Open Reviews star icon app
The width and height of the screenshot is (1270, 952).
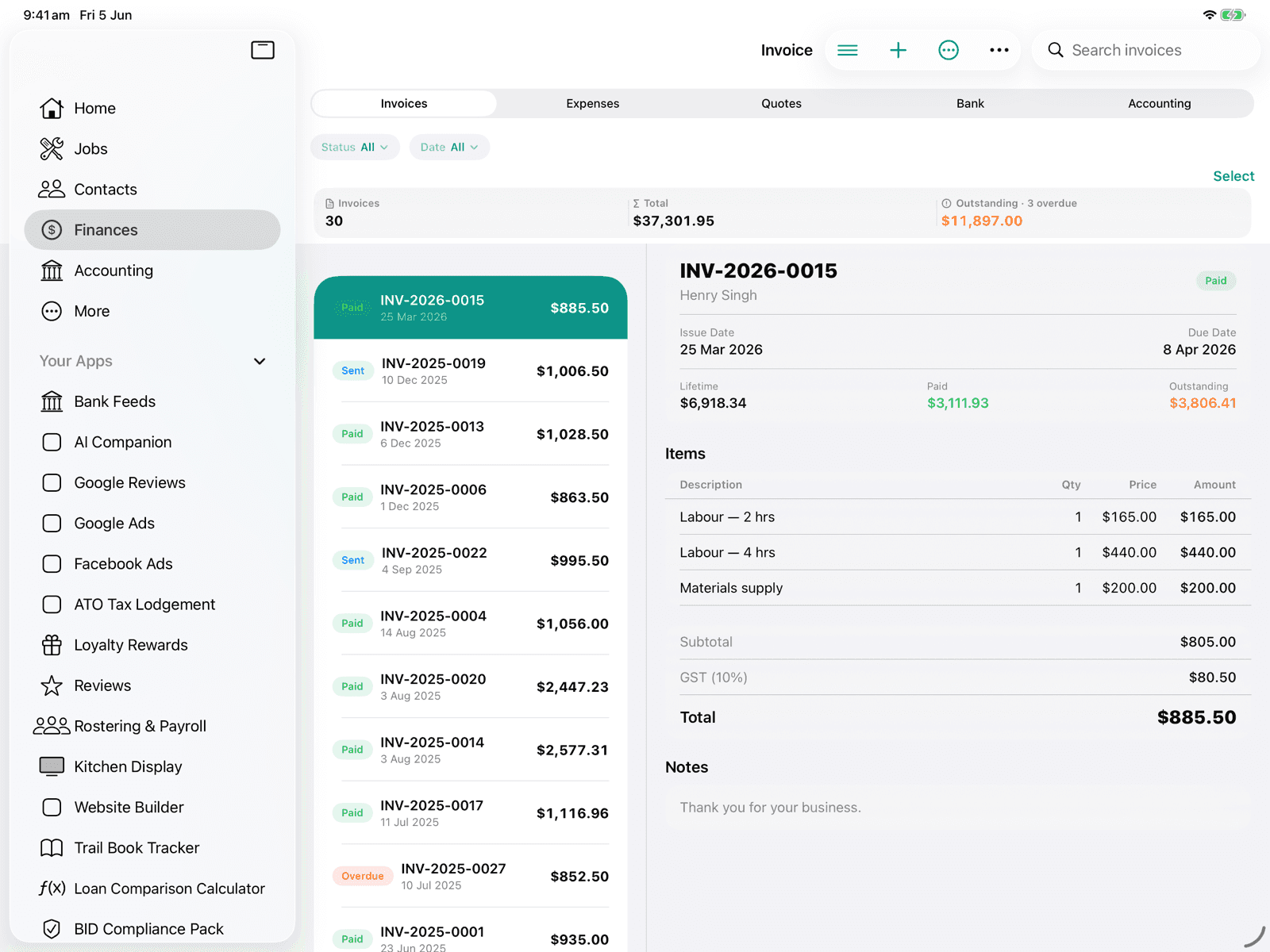pos(152,685)
